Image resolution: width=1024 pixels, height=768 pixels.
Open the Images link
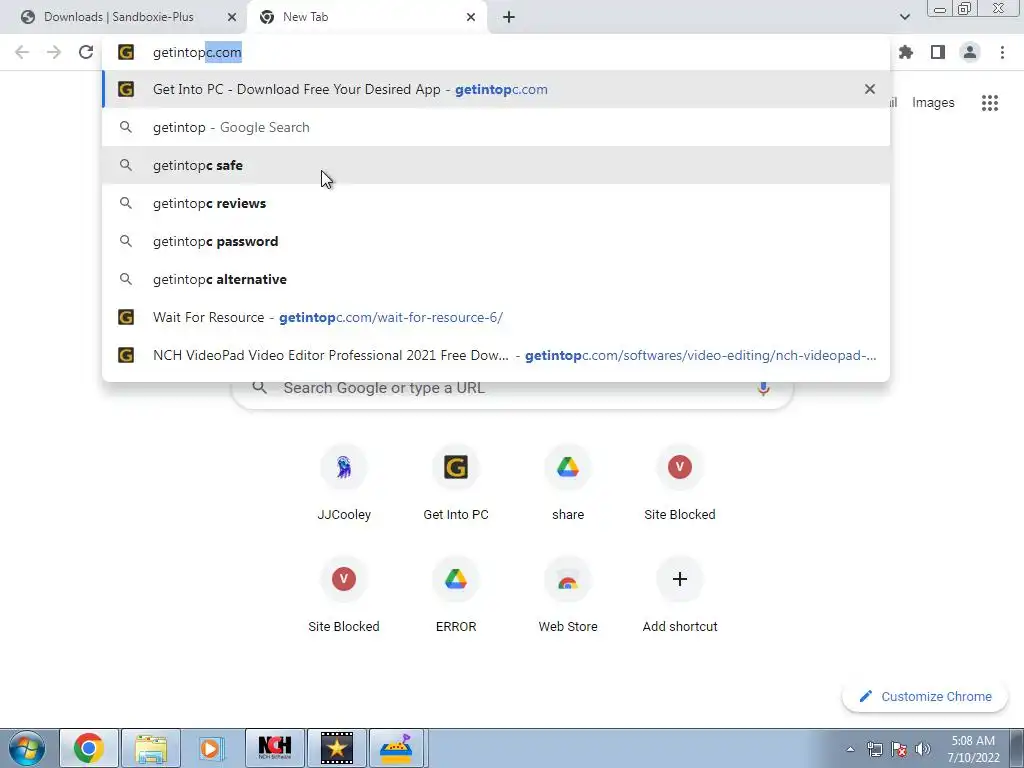[933, 103]
